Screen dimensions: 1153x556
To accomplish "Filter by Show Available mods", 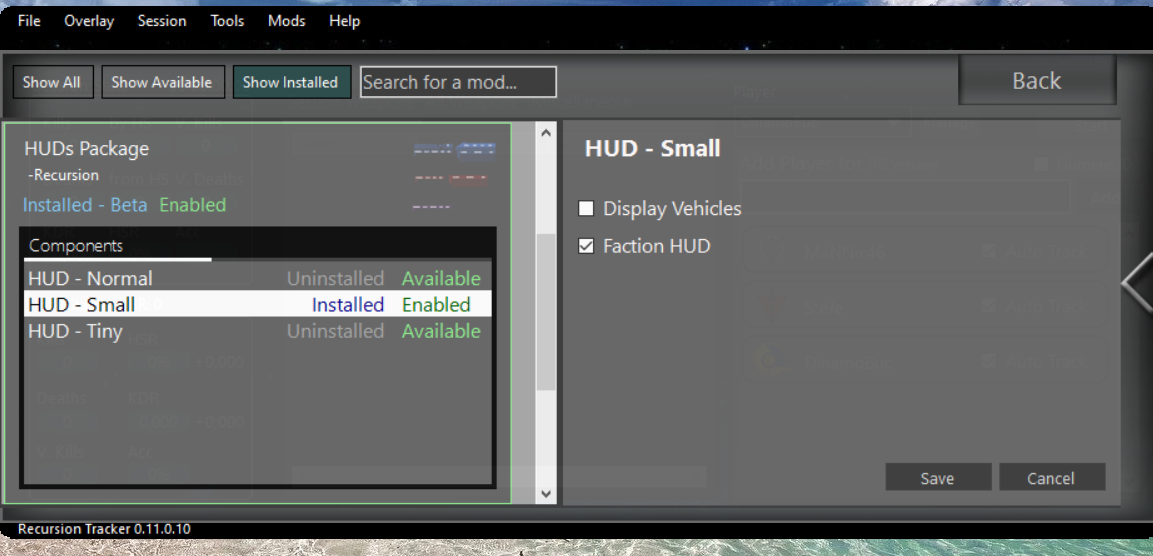I will pyautogui.click(x=161, y=82).
